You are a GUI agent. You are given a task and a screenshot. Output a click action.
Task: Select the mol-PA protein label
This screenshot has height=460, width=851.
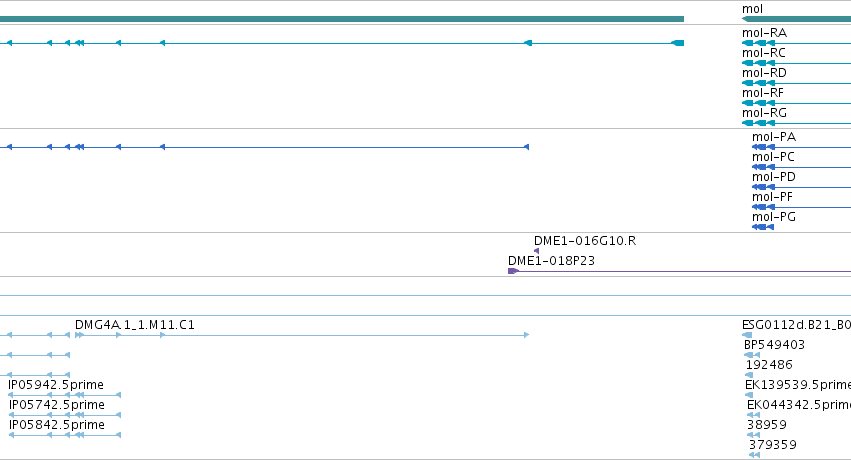(x=774, y=137)
